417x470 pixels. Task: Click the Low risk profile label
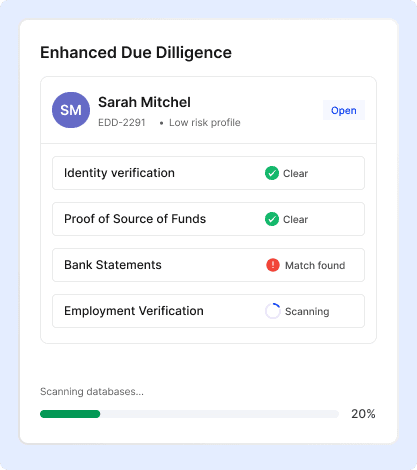pos(205,123)
